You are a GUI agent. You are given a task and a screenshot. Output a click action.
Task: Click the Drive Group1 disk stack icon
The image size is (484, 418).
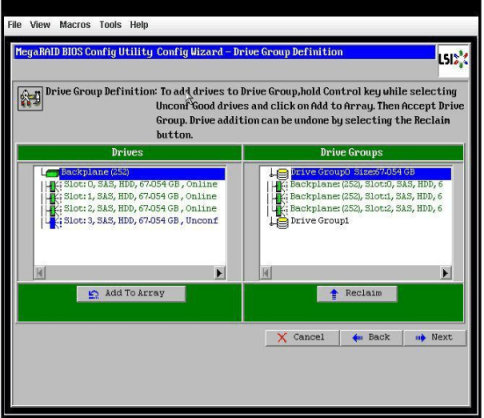coord(282,222)
